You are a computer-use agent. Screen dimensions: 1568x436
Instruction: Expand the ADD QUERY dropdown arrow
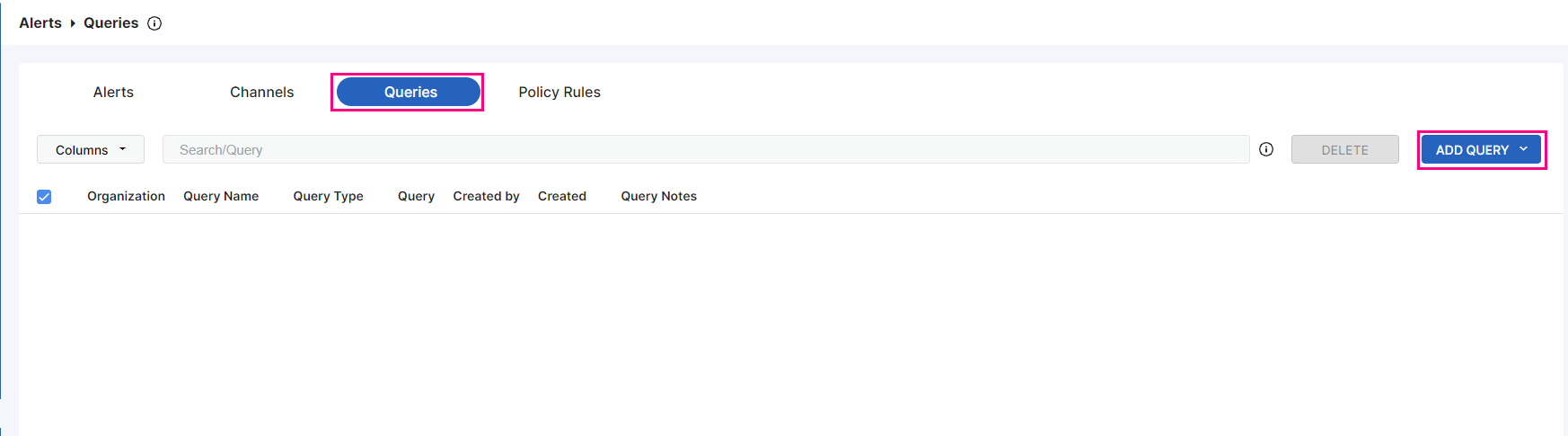point(1524,149)
